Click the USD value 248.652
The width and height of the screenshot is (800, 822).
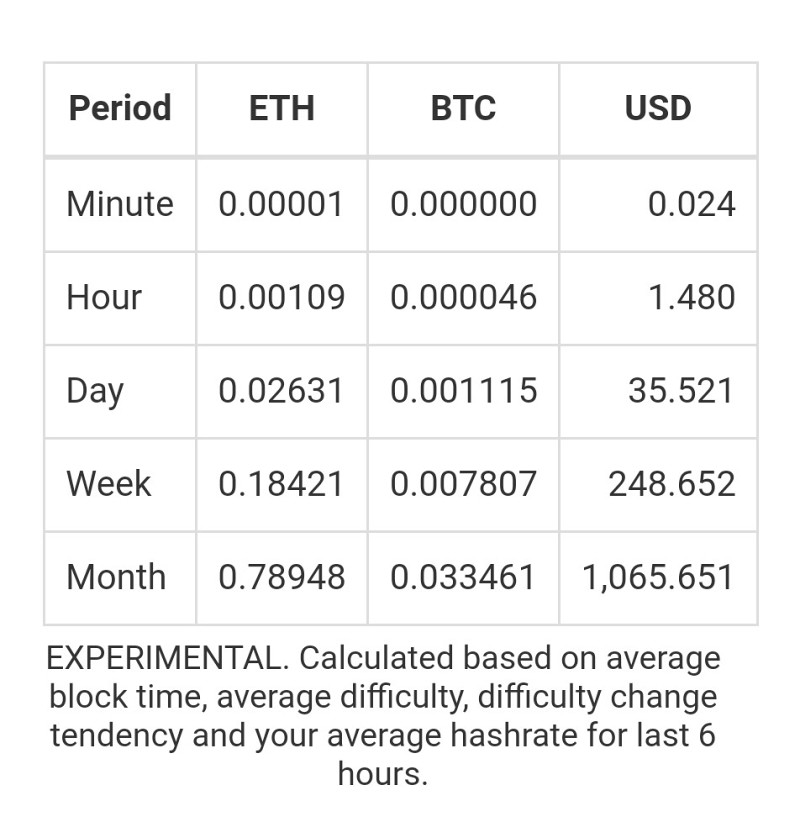[672, 483]
